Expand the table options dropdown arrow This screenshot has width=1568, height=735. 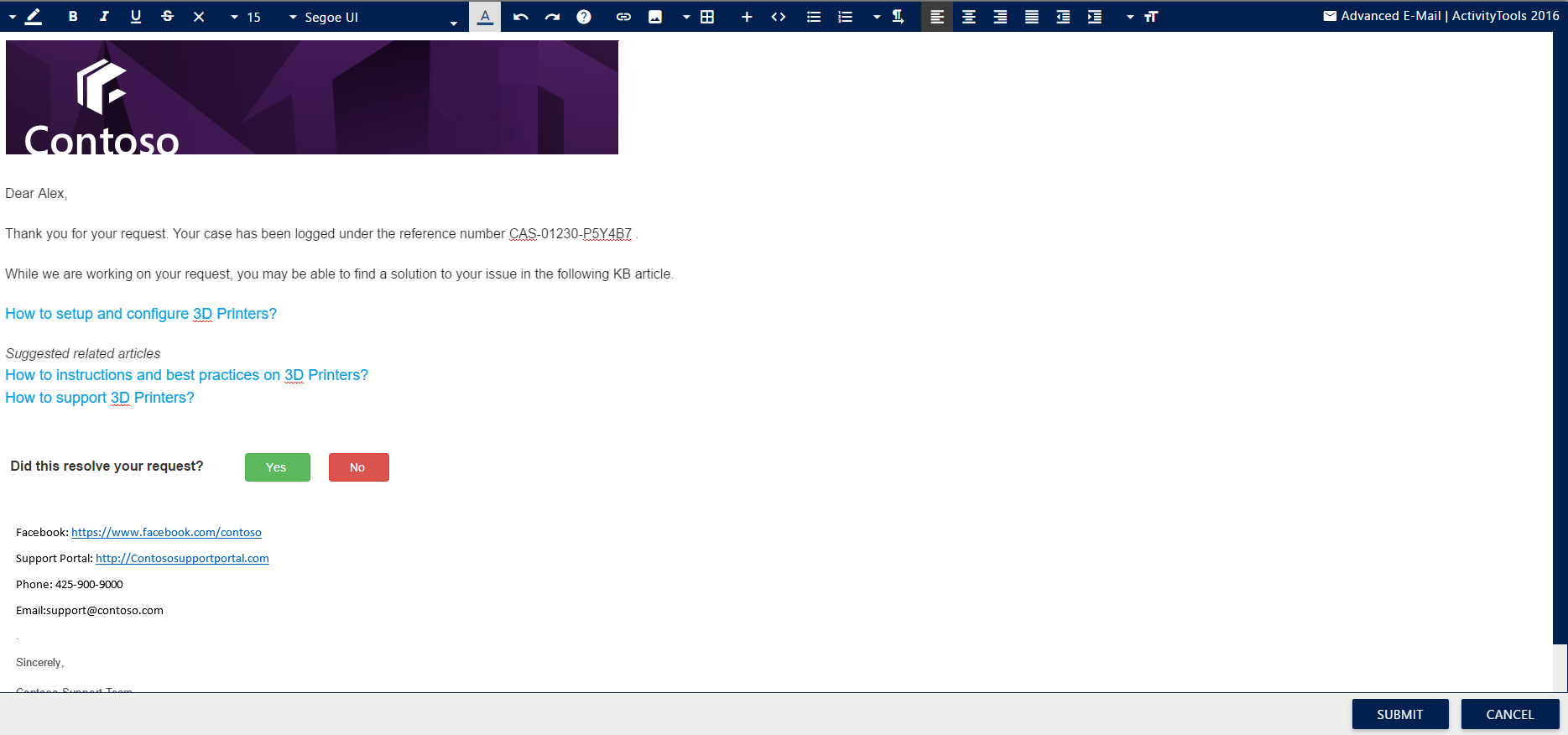pyautogui.click(x=686, y=17)
